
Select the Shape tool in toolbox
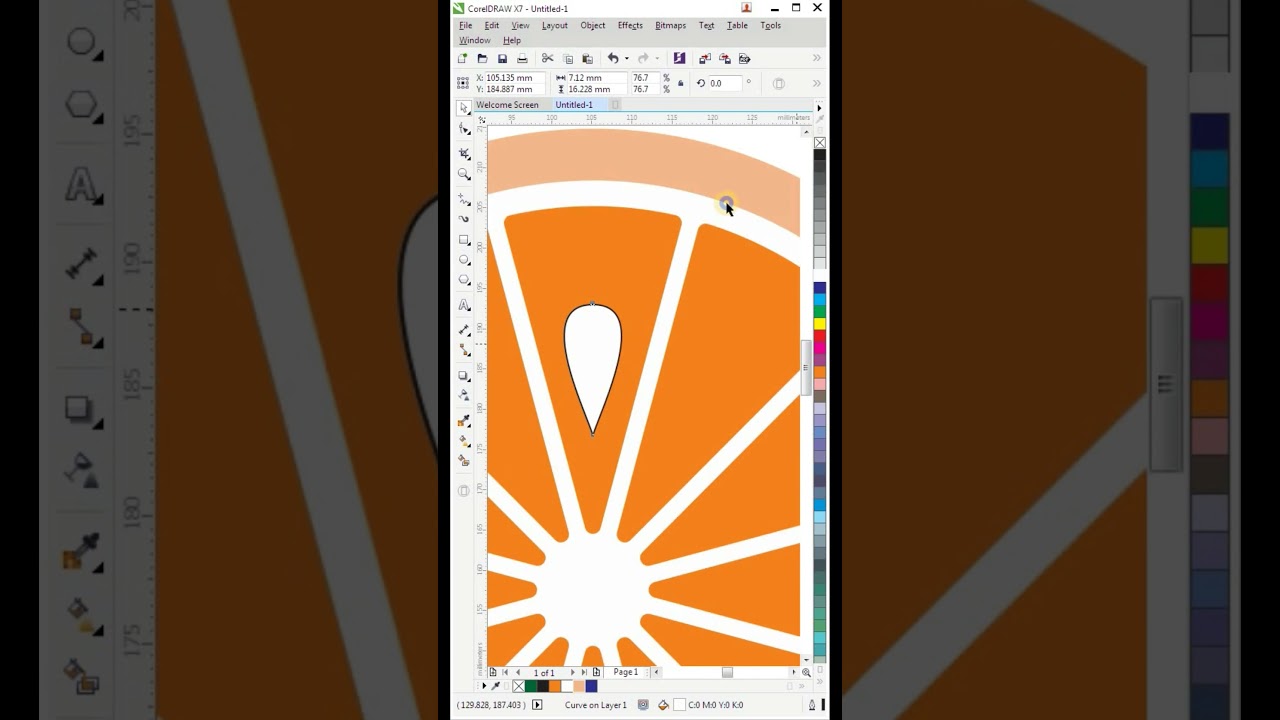[x=464, y=129]
